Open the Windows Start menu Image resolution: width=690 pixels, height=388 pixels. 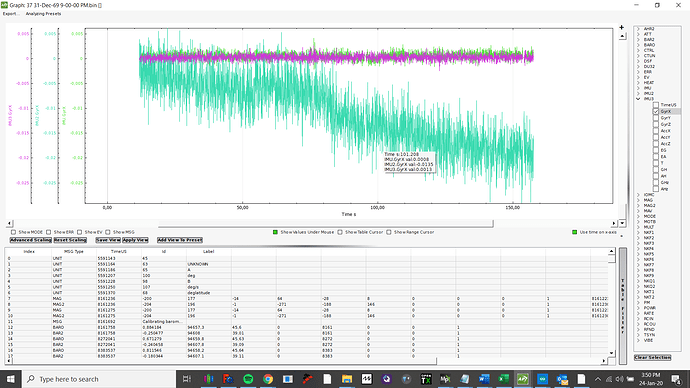(10, 379)
